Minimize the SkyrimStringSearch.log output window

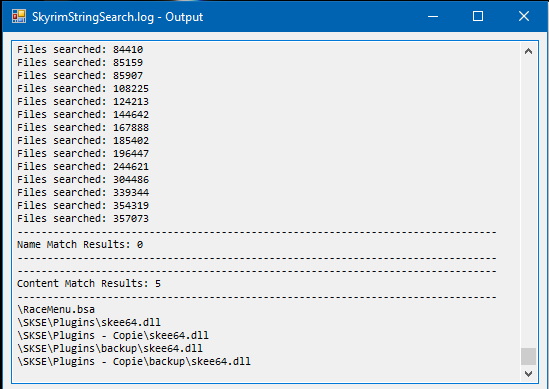[433, 16]
